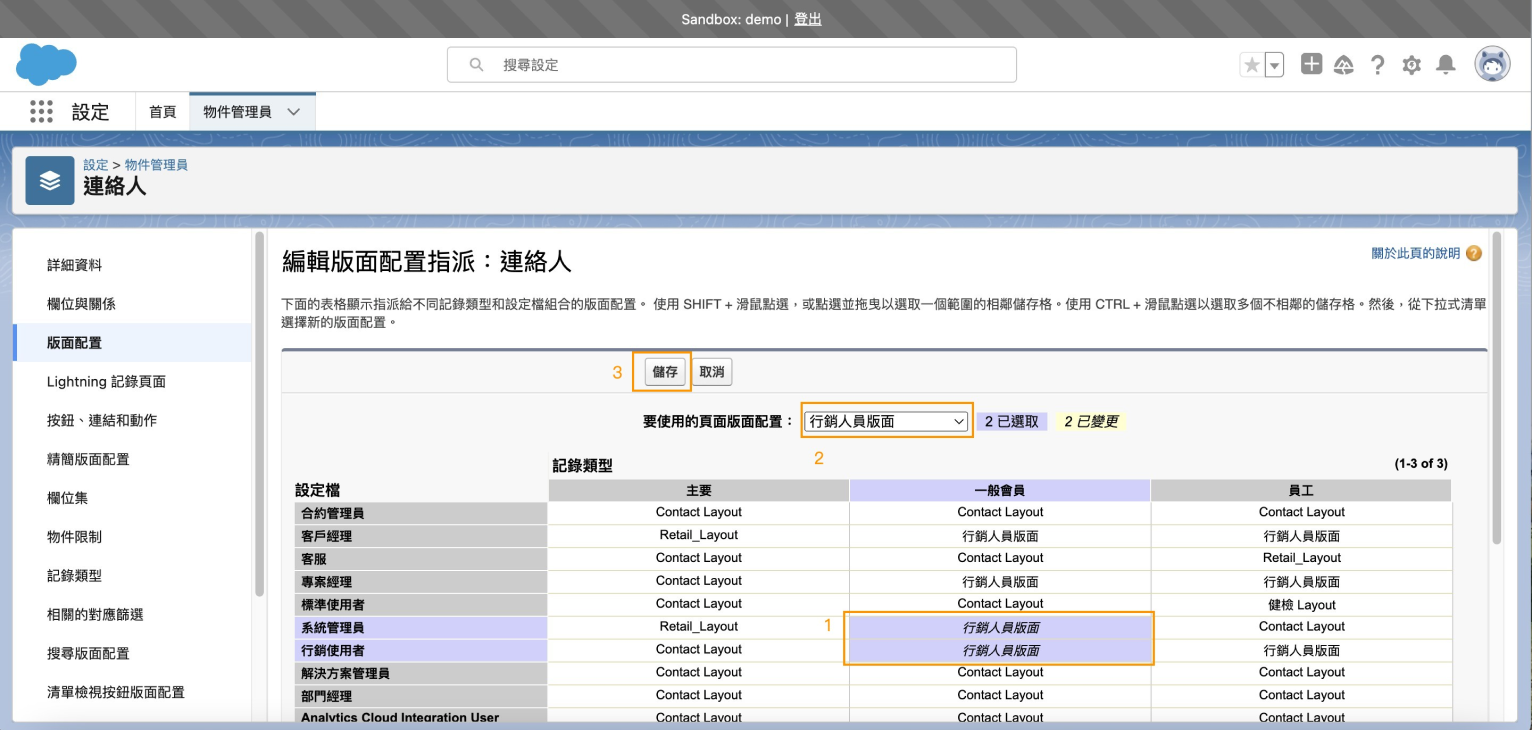Open the setup gear icon
Viewport: 1532px width, 730px height.
(1411, 65)
